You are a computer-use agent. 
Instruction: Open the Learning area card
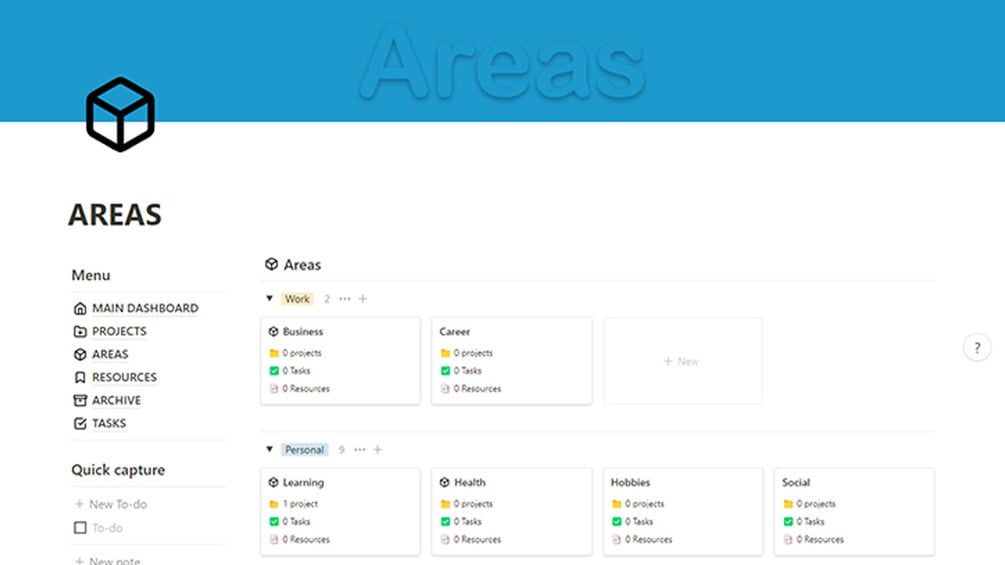(x=340, y=511)
